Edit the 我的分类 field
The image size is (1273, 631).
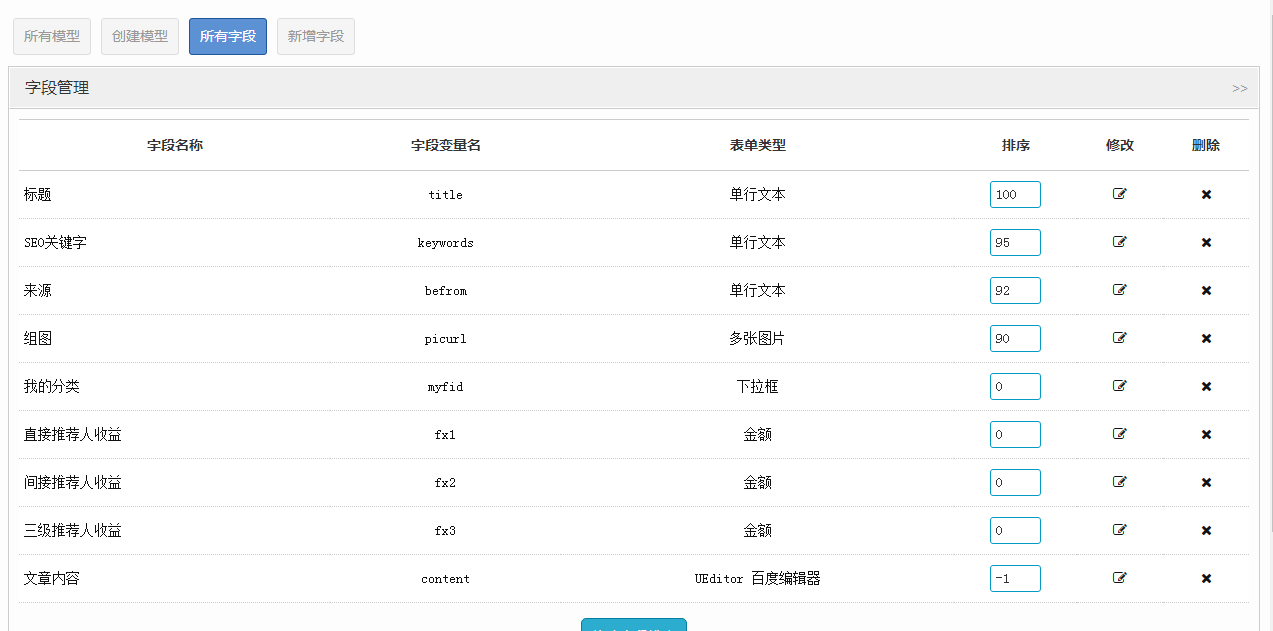(x=1119, y=386)
